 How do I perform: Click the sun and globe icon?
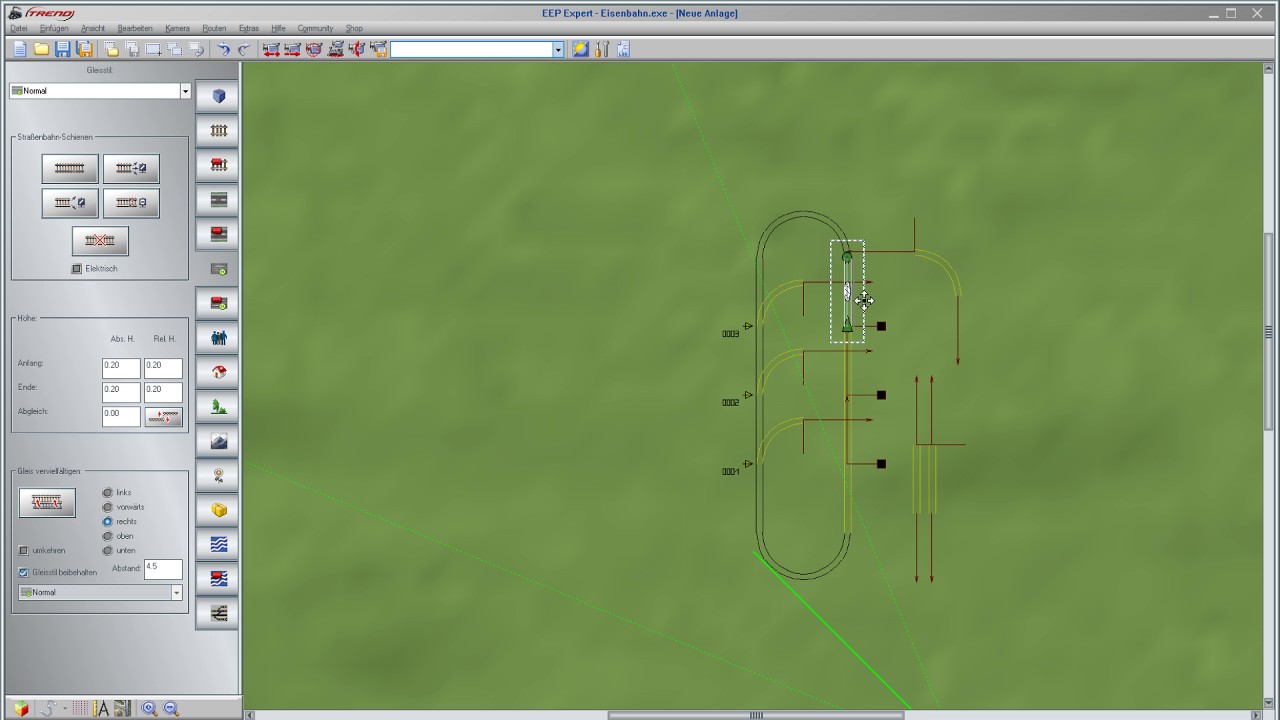click(x=580, y=49)
